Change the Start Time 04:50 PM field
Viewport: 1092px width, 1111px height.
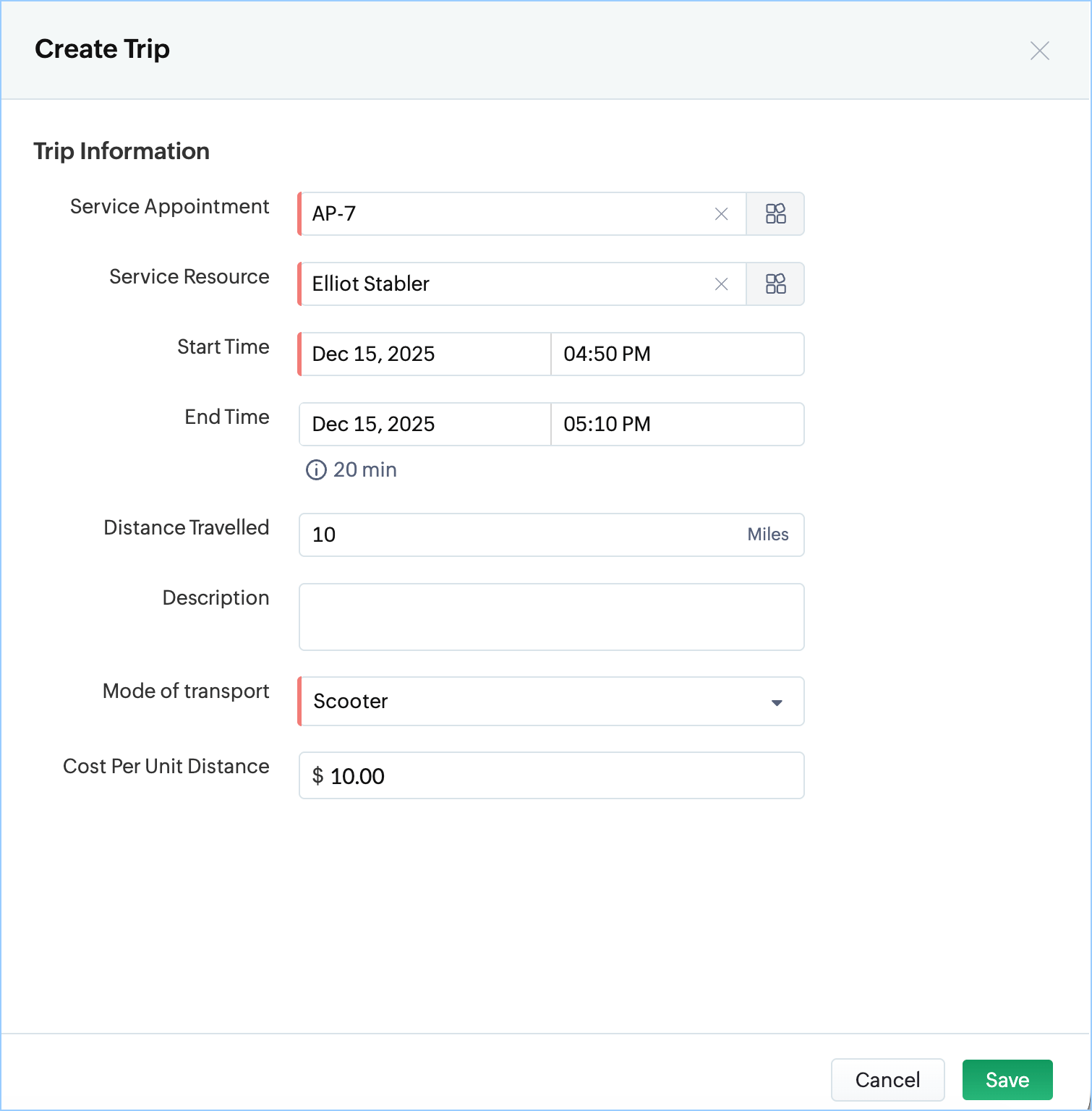coord(677,354)
